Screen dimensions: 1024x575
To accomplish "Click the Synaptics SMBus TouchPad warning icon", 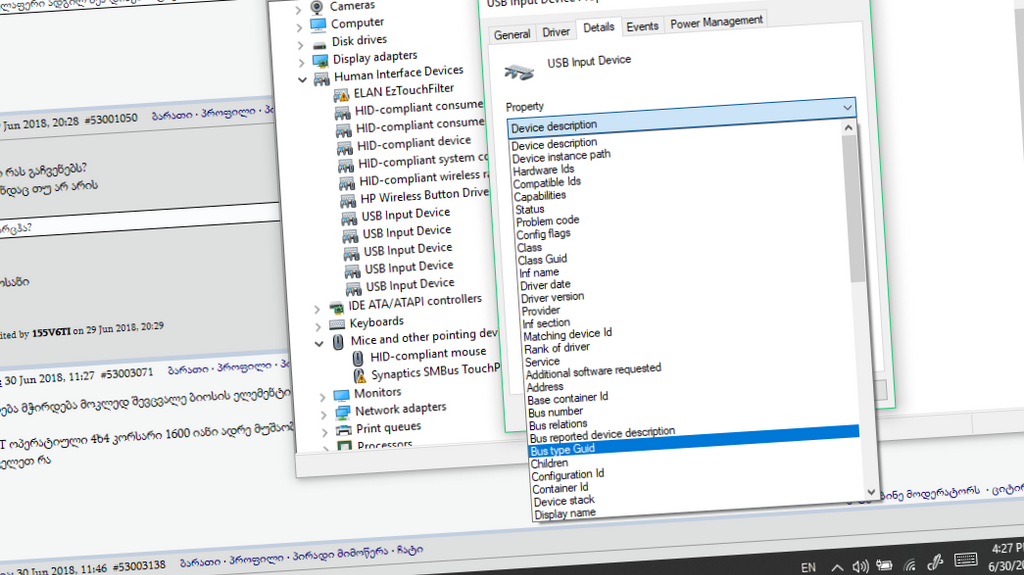I will [360, 376].
